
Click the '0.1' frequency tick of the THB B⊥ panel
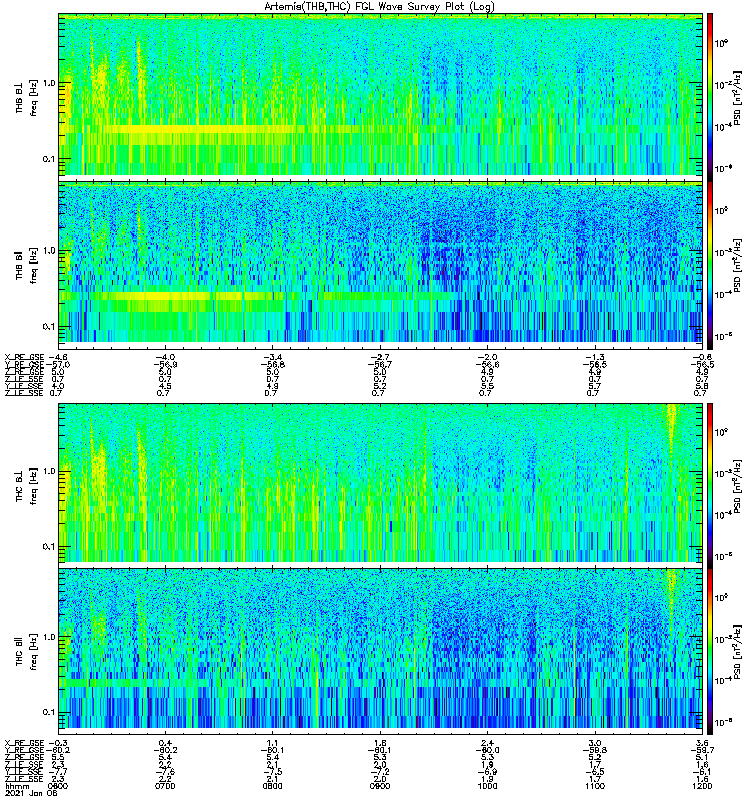point(48,159)
